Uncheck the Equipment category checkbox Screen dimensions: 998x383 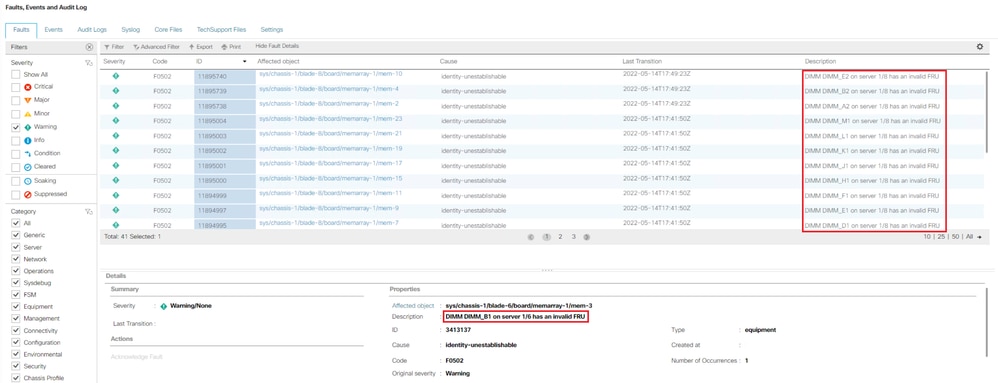pos(16,307)
